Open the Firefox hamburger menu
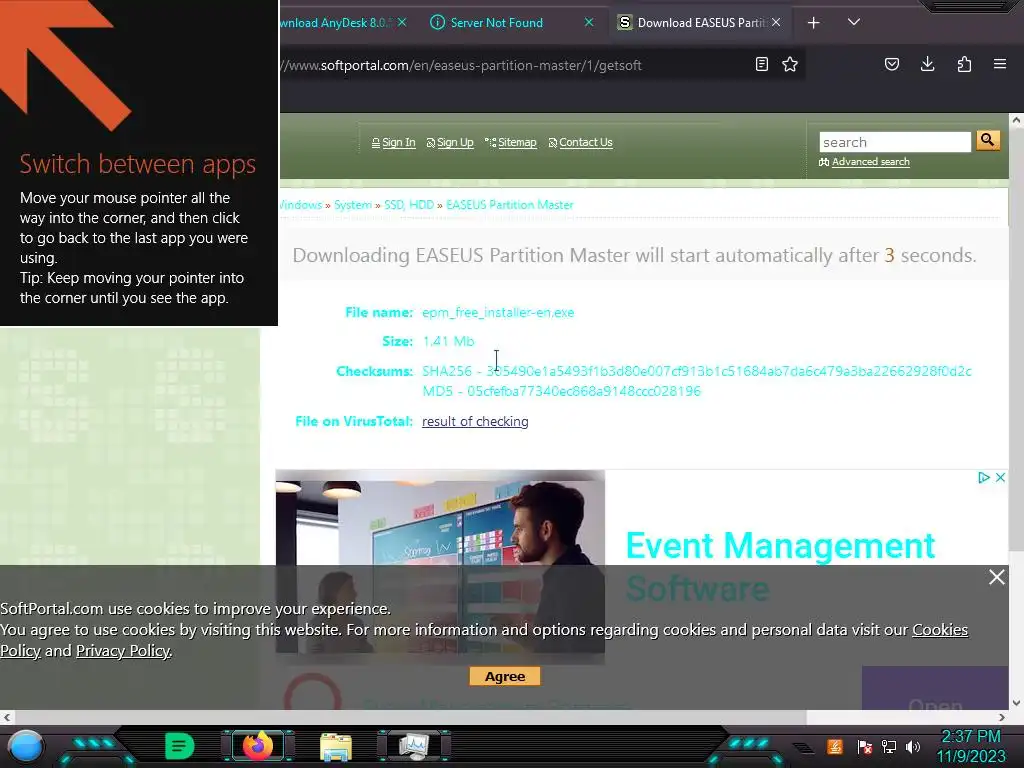The image size is (1024, 768). point(999,64)
